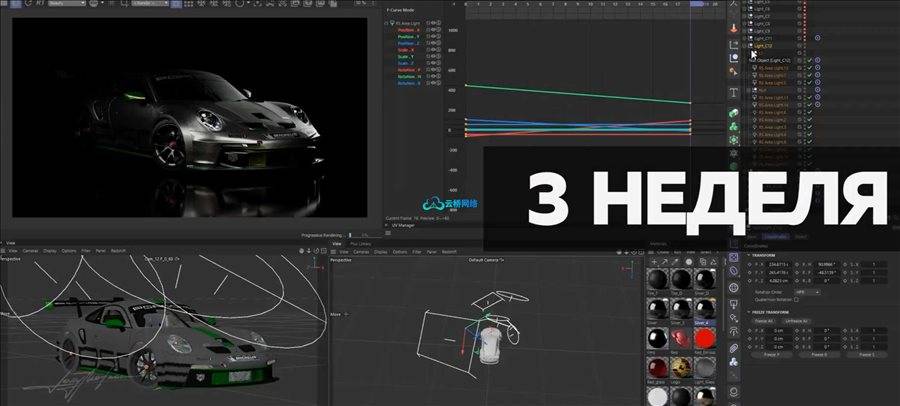The width and height of the screenshot is (900, 406).
Task: Select the Scale . Y track label
Action: [x=406, y=57]
